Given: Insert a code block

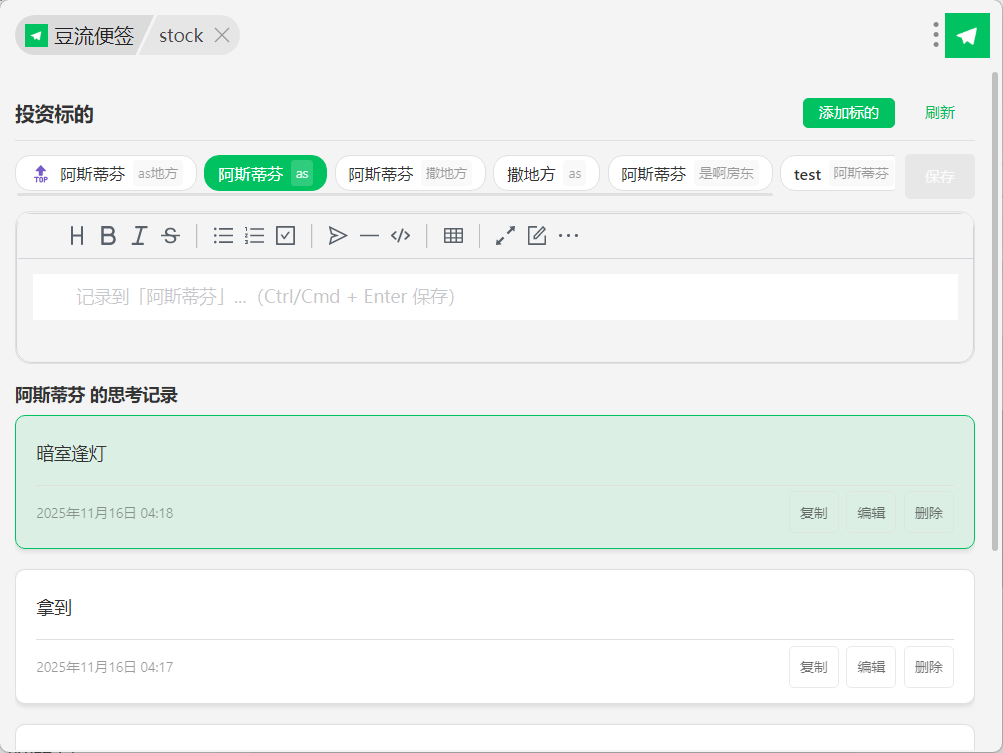Looking at the screenshot, I should (x=400, y=236).
